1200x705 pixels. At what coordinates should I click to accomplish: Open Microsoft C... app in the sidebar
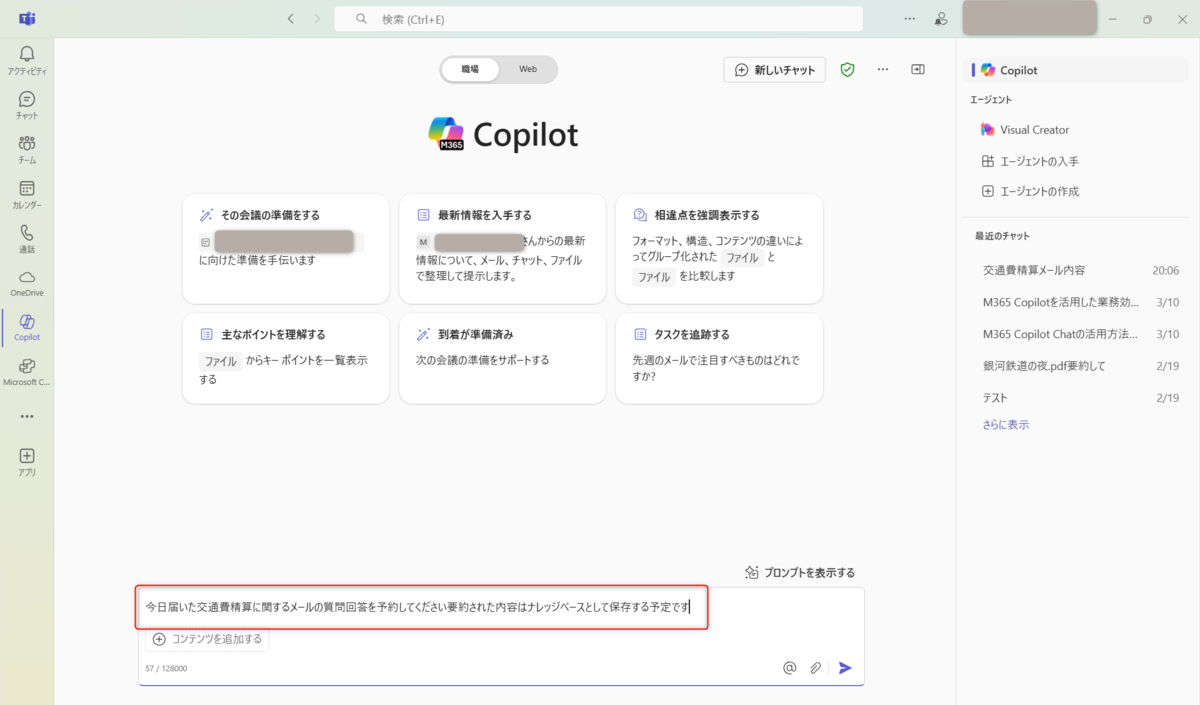[x=27, y=372]
